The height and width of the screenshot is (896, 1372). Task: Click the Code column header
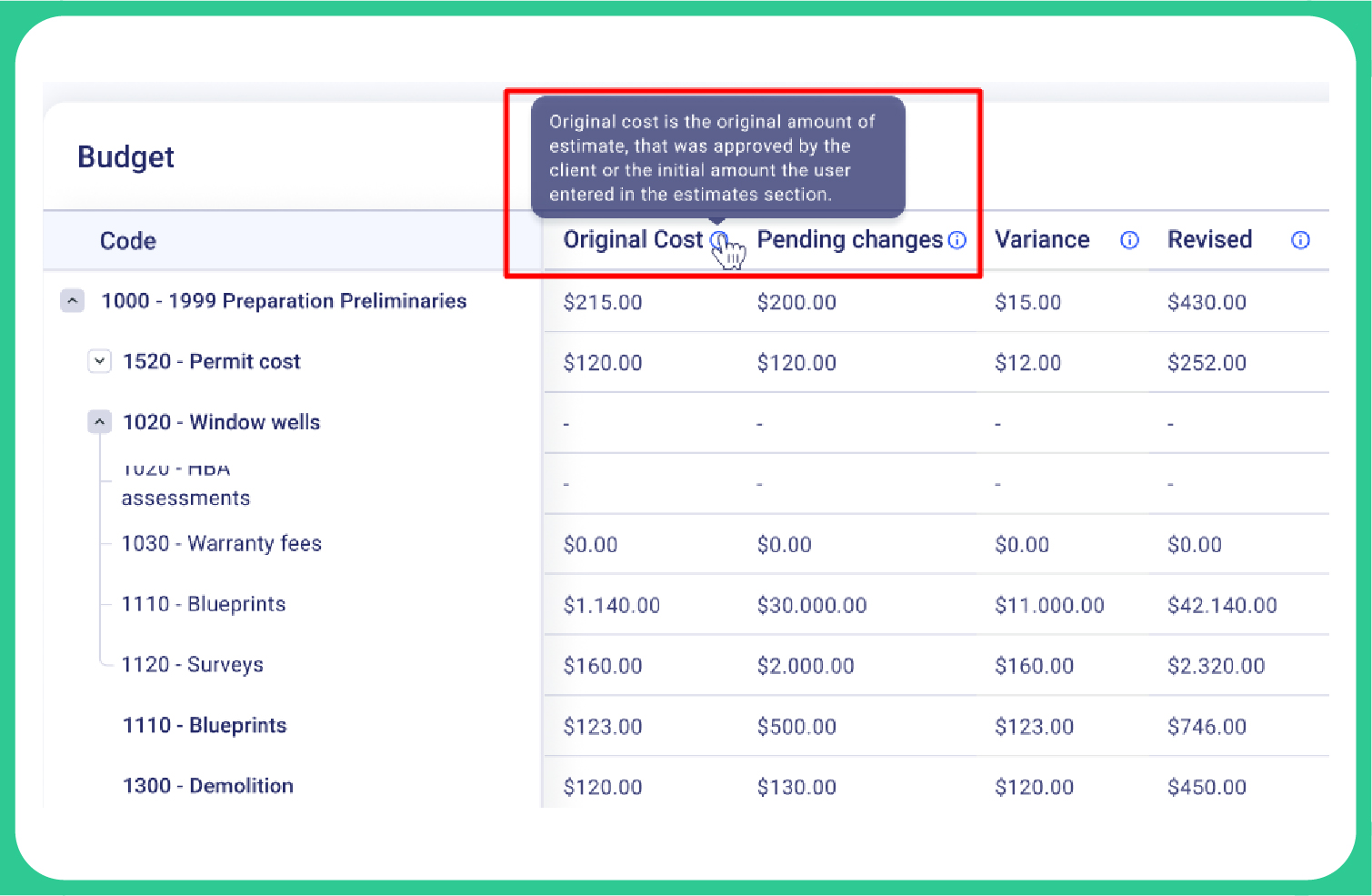[x=128, y=241]
